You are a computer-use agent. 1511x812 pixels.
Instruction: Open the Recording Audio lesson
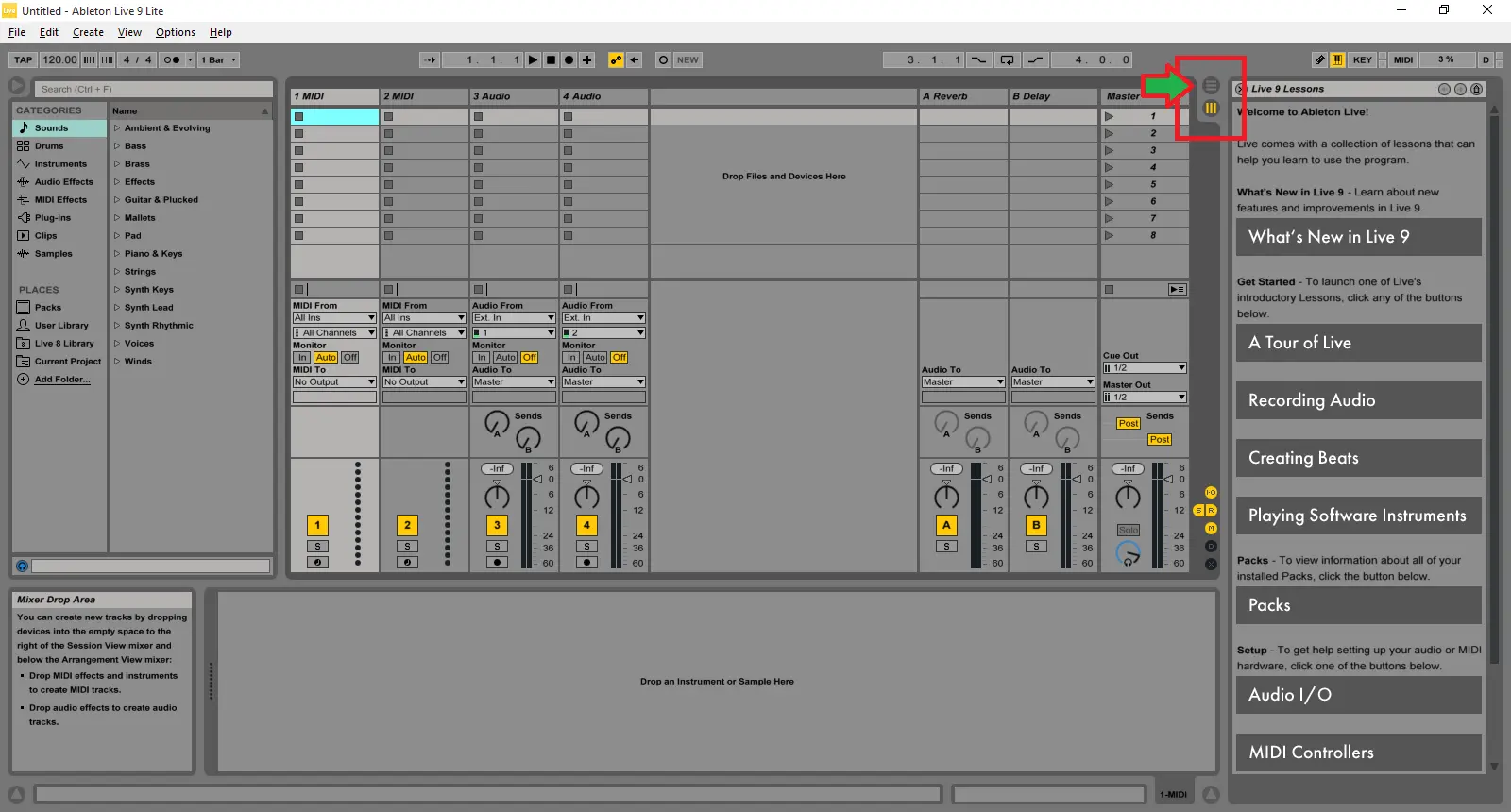point(1358,400)
